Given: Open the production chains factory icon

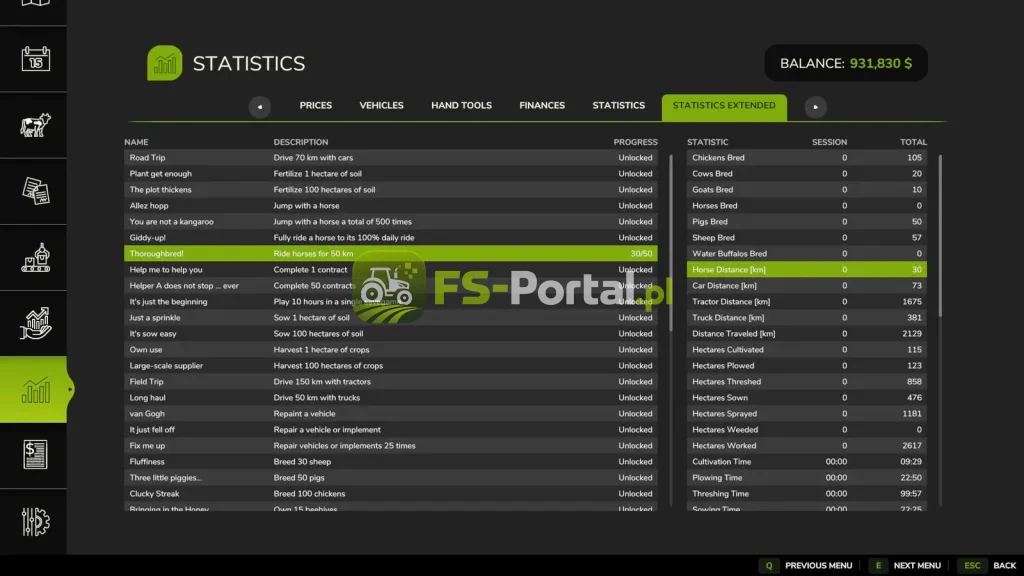Looking at the screenshot, I should point(35,258).
